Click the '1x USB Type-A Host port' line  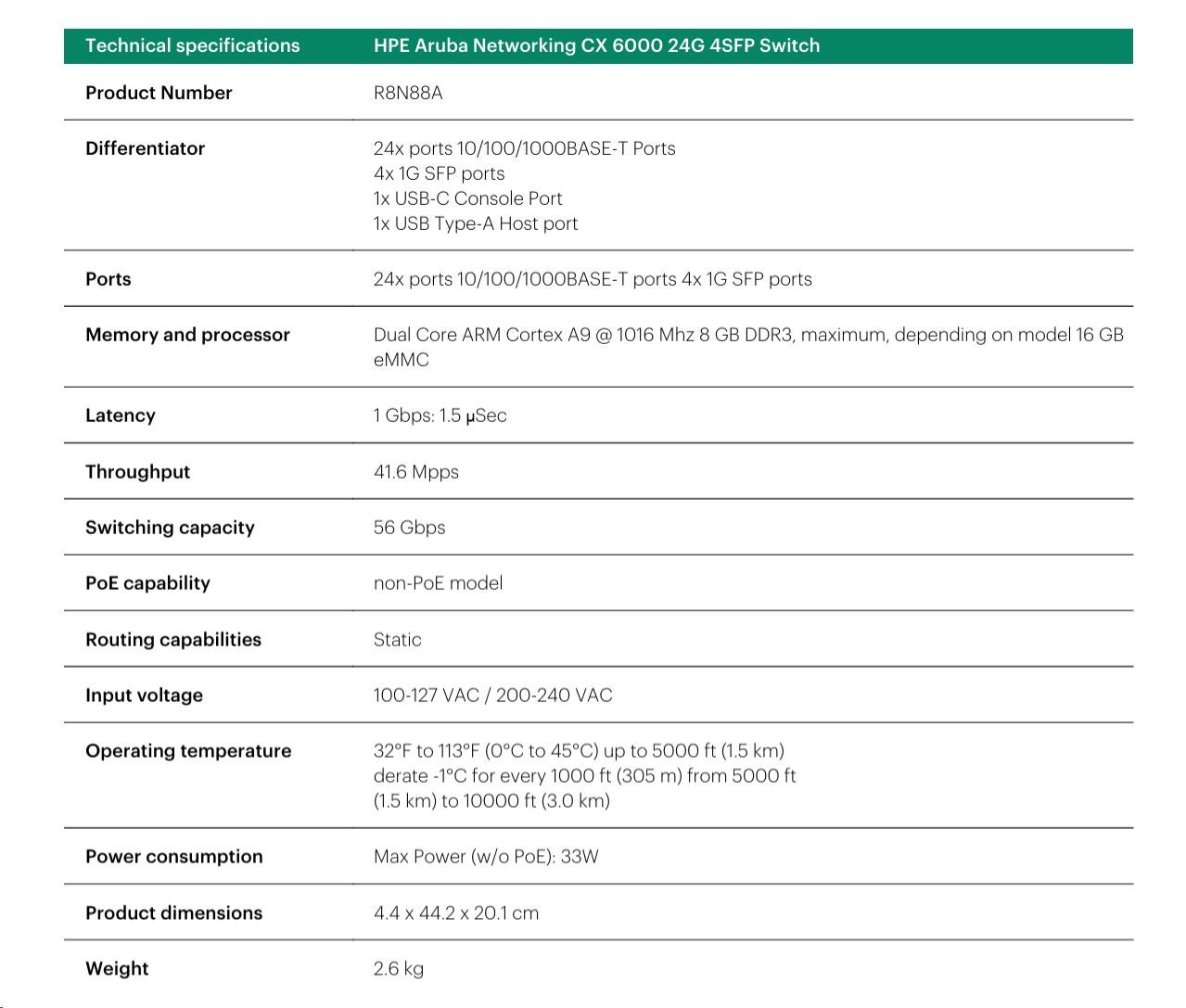pyautogui.click(x=475, y=223)
